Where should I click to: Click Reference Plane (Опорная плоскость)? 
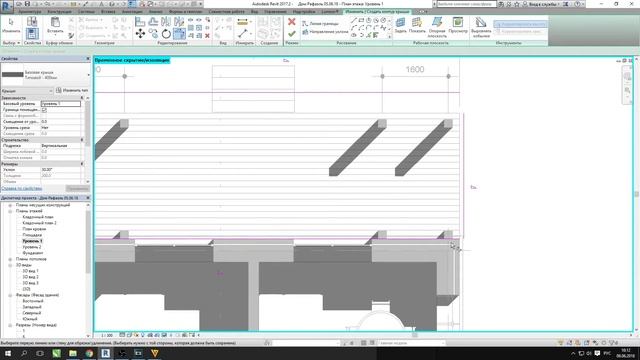pos(437,27)
